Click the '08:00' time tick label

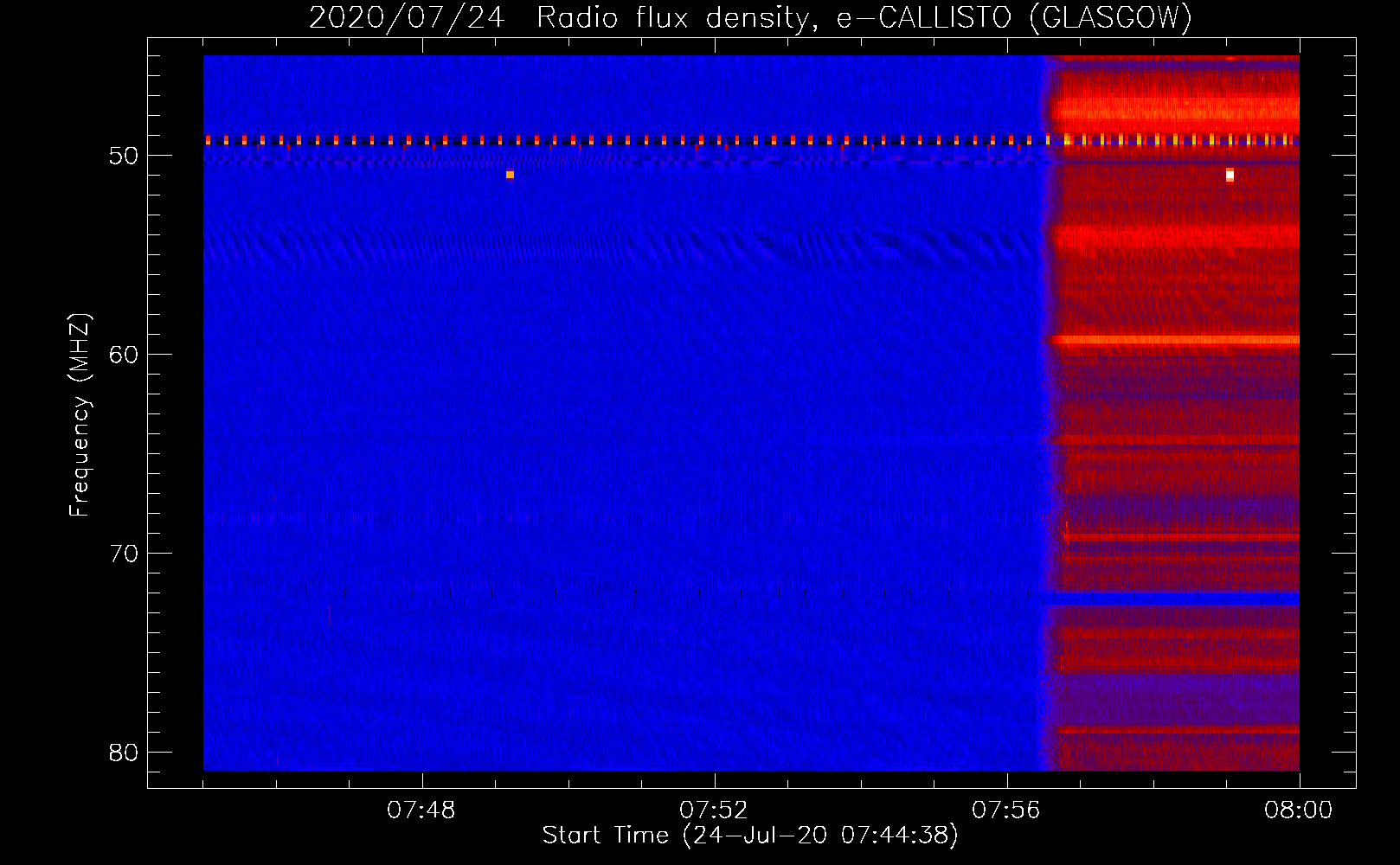1298,811
